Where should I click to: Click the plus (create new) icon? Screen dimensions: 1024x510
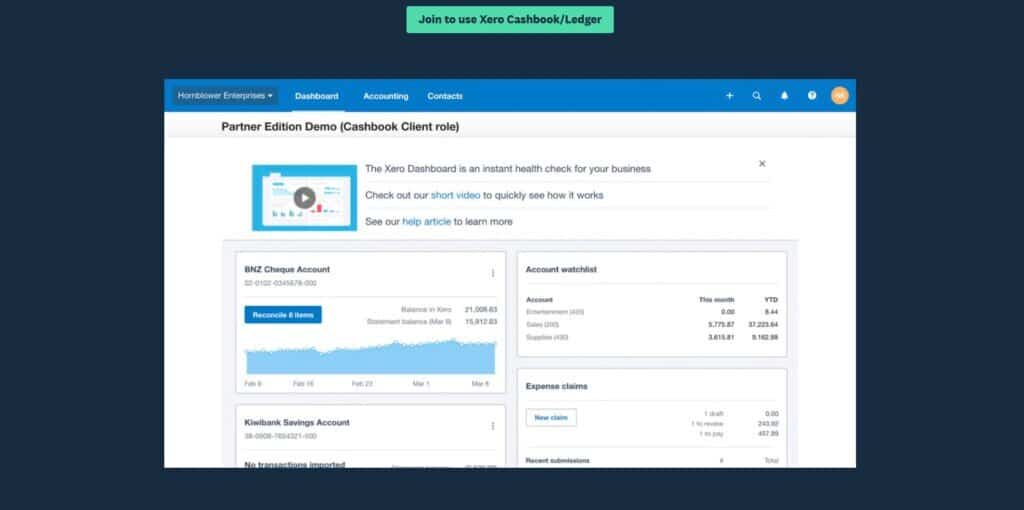pos(729,96)
